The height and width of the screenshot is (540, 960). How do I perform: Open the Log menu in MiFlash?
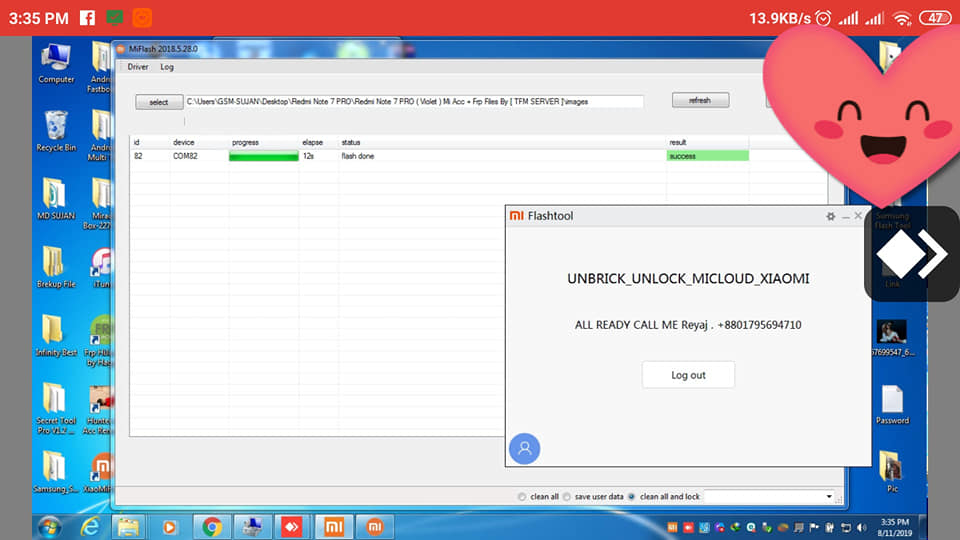pos(167,67)
